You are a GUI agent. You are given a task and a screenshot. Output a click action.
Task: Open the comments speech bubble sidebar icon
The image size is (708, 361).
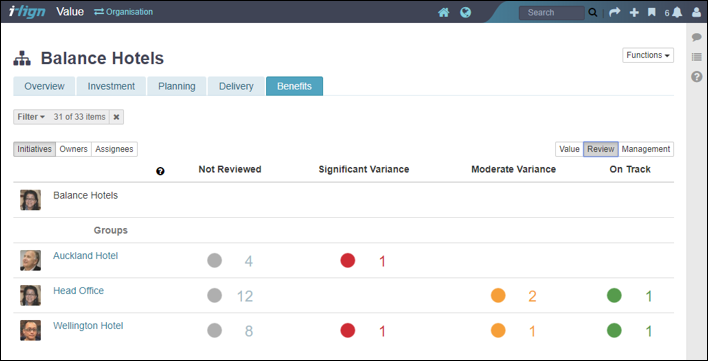(x=697, y=37)
